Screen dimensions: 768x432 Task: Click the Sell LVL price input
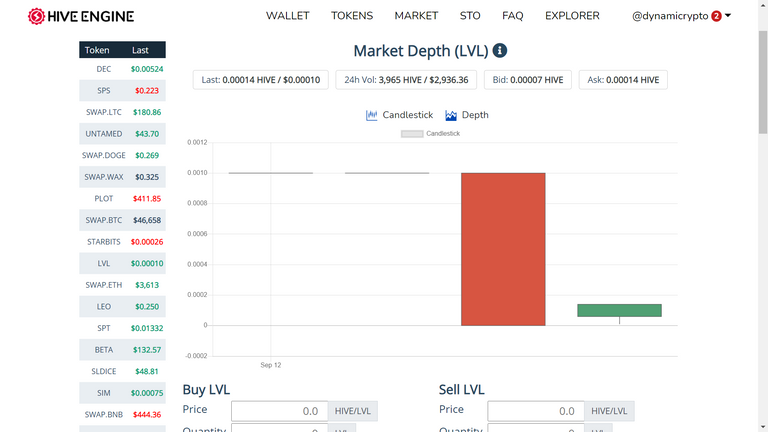point(535,411)
